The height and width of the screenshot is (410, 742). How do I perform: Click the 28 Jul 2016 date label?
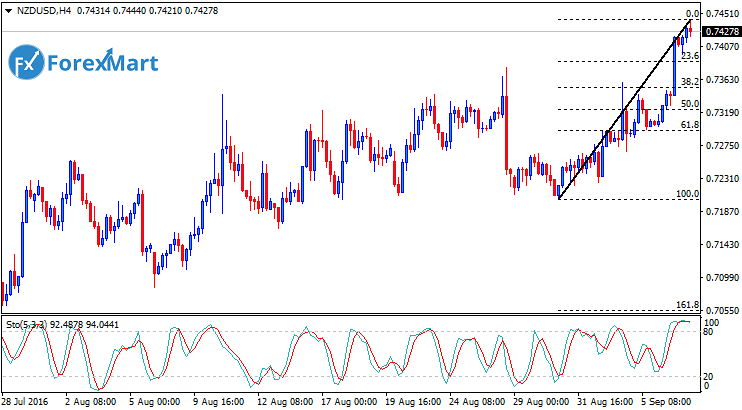pos(27,400)
